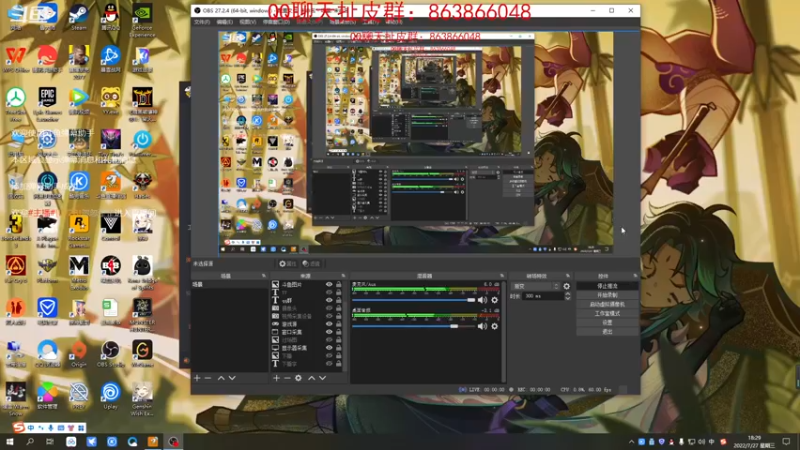Add a new source with plus icon
Viewport: 800px width, 450px height.
(x=276, y=378)
